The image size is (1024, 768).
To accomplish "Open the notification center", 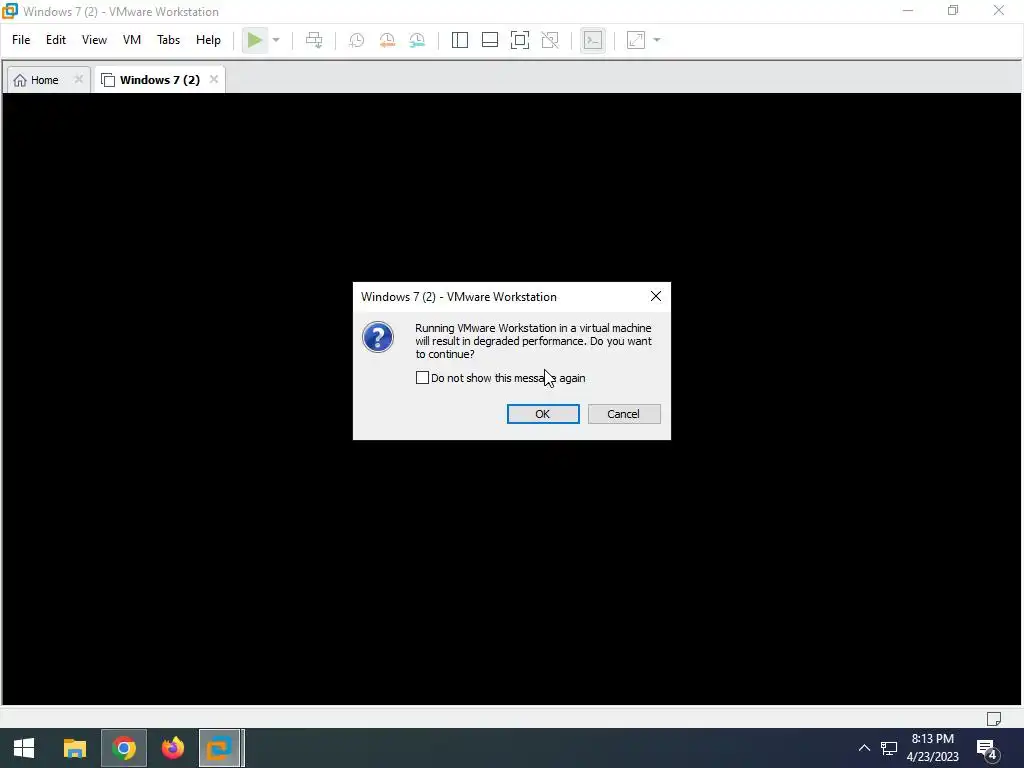I will pyautogui.click(x=989, y=749).
